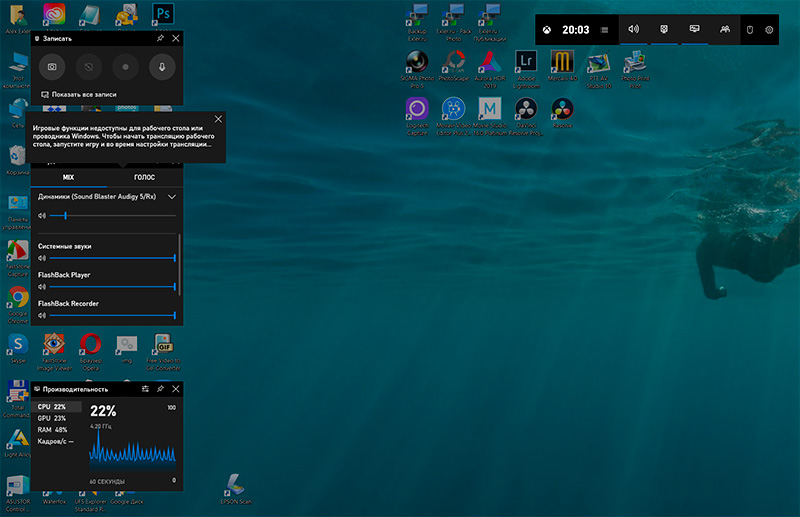800x517 pixels.
Task: Open the Xbox Social people widget
Action: (724, 30)
